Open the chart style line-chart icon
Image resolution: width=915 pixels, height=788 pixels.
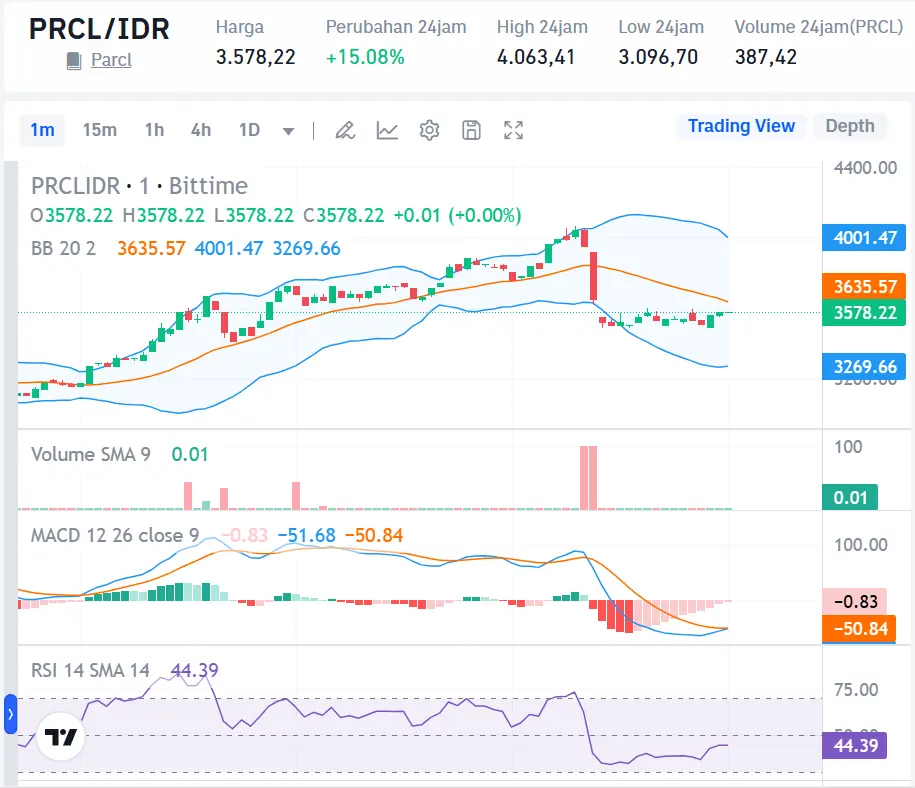387,130
